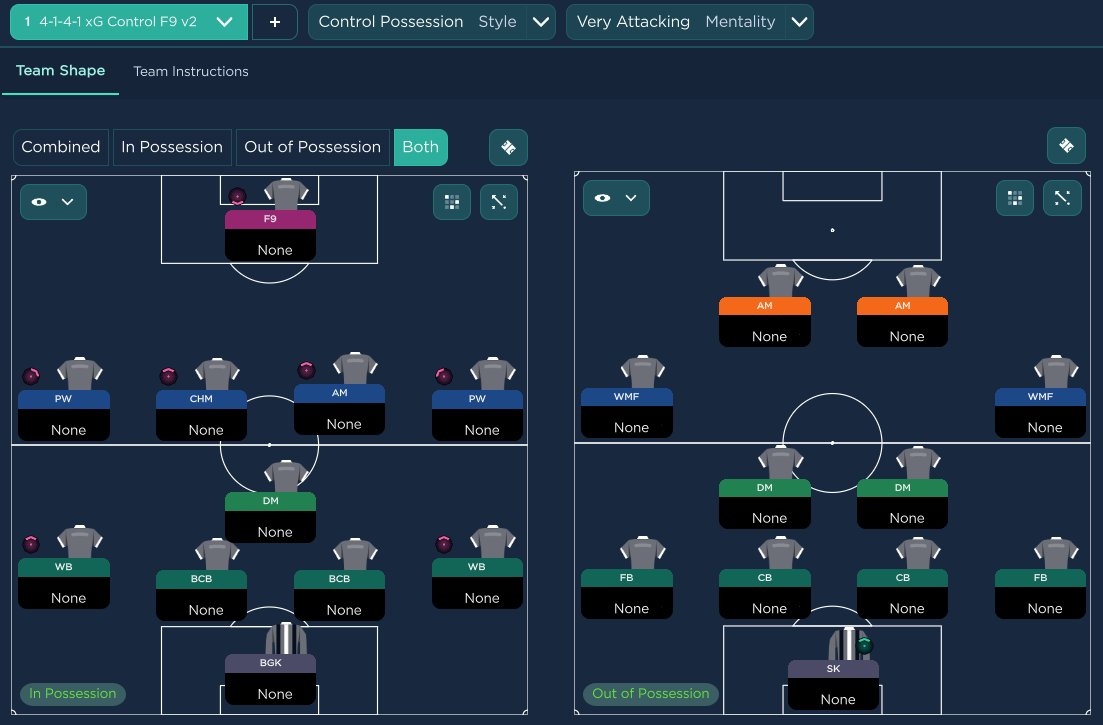Open grid view icon on In Possession pitch
Viewport: 1103px width, 725px height.
452,202
